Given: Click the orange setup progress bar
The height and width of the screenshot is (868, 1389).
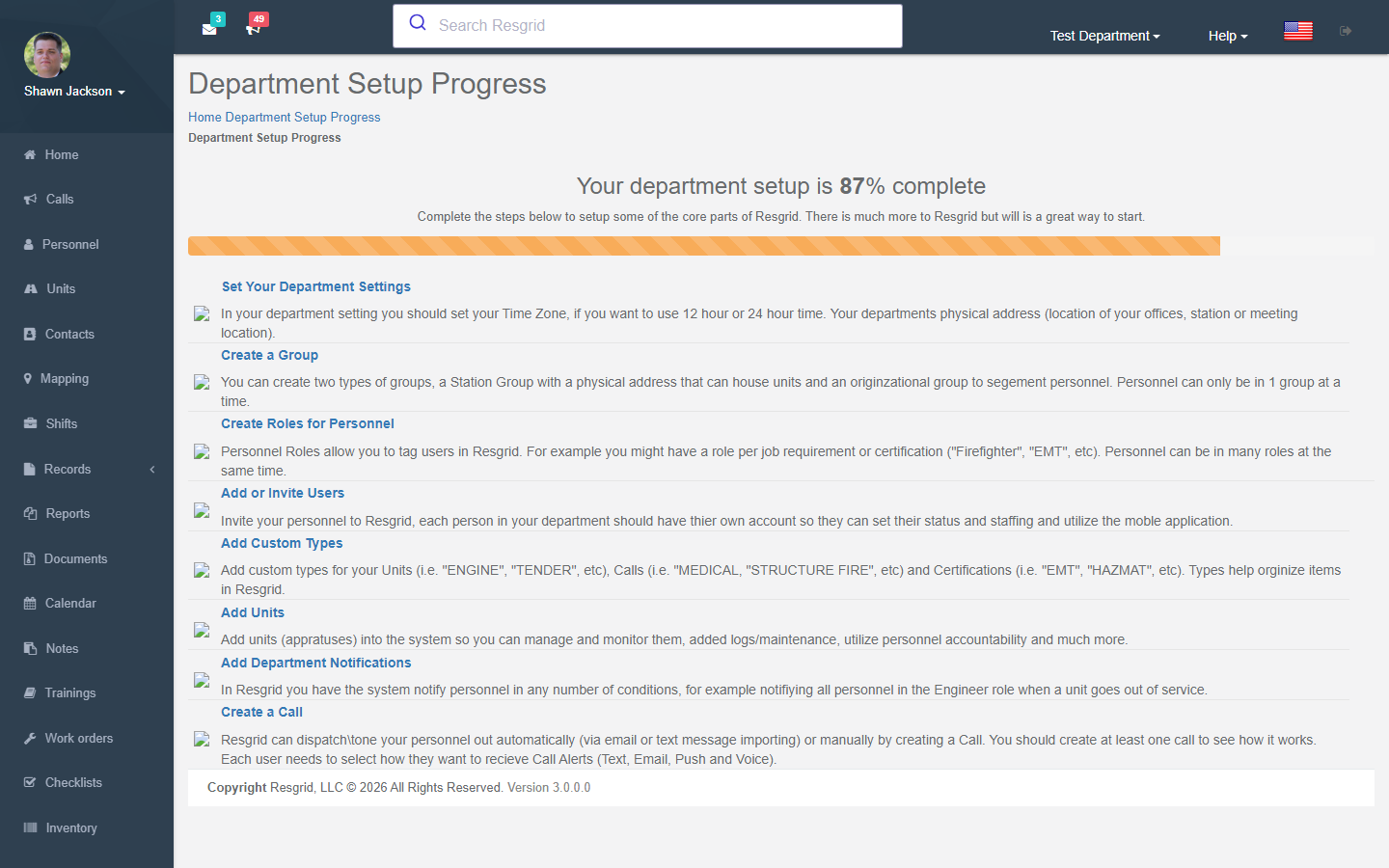Looking at the screenshot, I should point(704,246).
